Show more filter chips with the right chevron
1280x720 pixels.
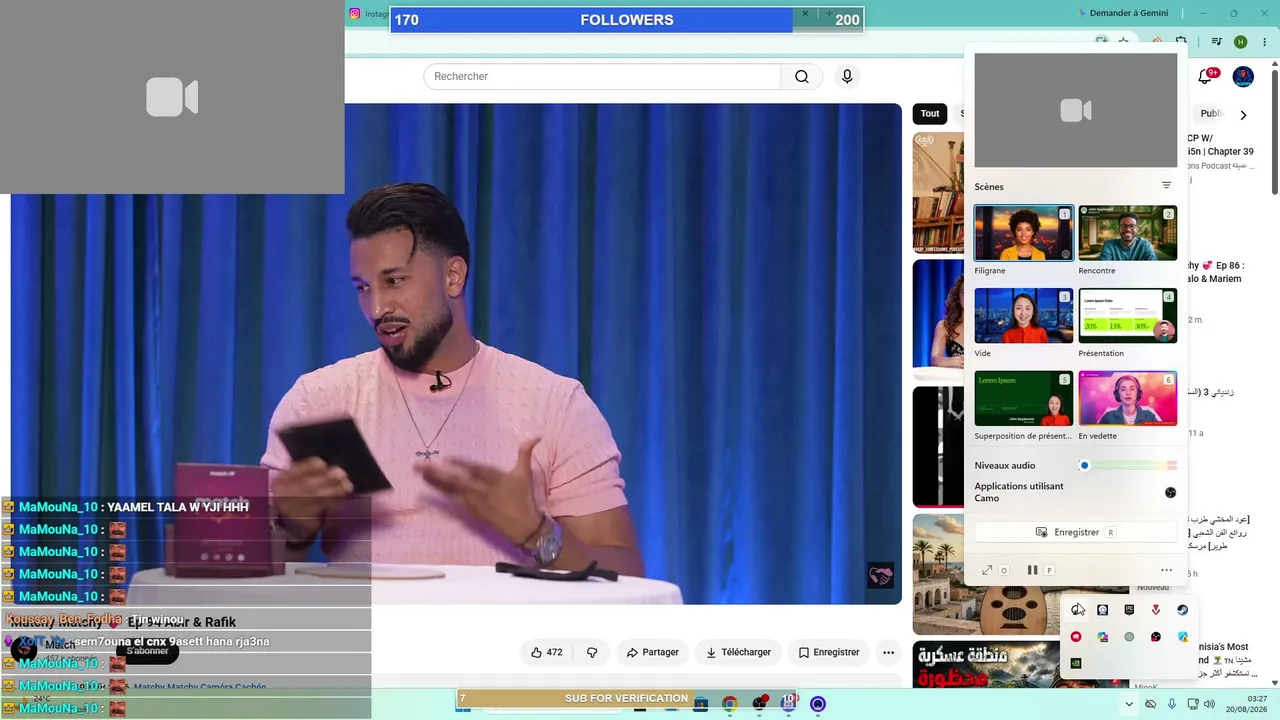[1243, 115]
